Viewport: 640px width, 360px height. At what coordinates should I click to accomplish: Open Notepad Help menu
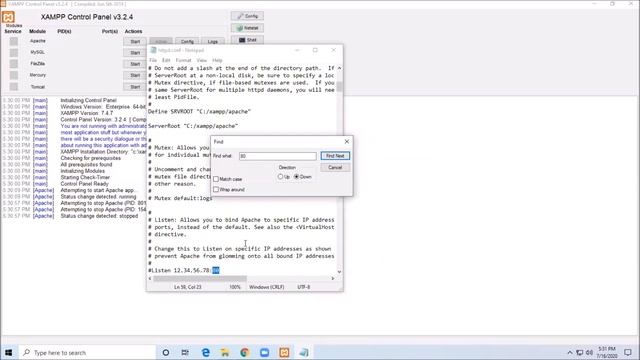[217, 60]
